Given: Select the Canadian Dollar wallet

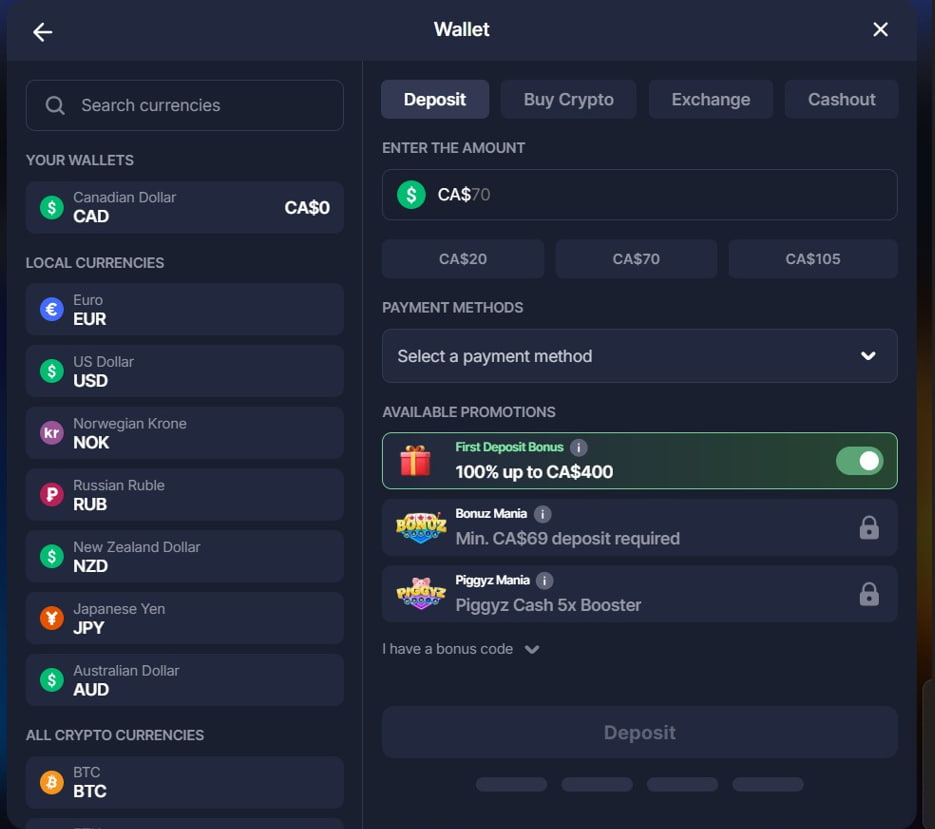Looking at the screenshot, I should pyautogui.click(x=184, y=207).
